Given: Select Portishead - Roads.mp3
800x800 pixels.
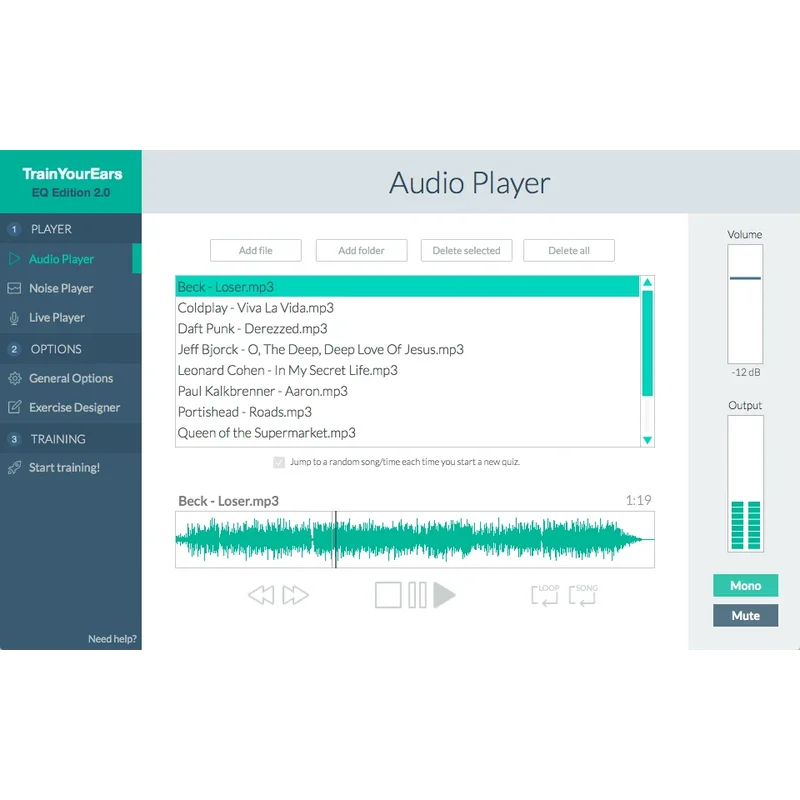Looking at the screenshot, I should tap(407, 412).
